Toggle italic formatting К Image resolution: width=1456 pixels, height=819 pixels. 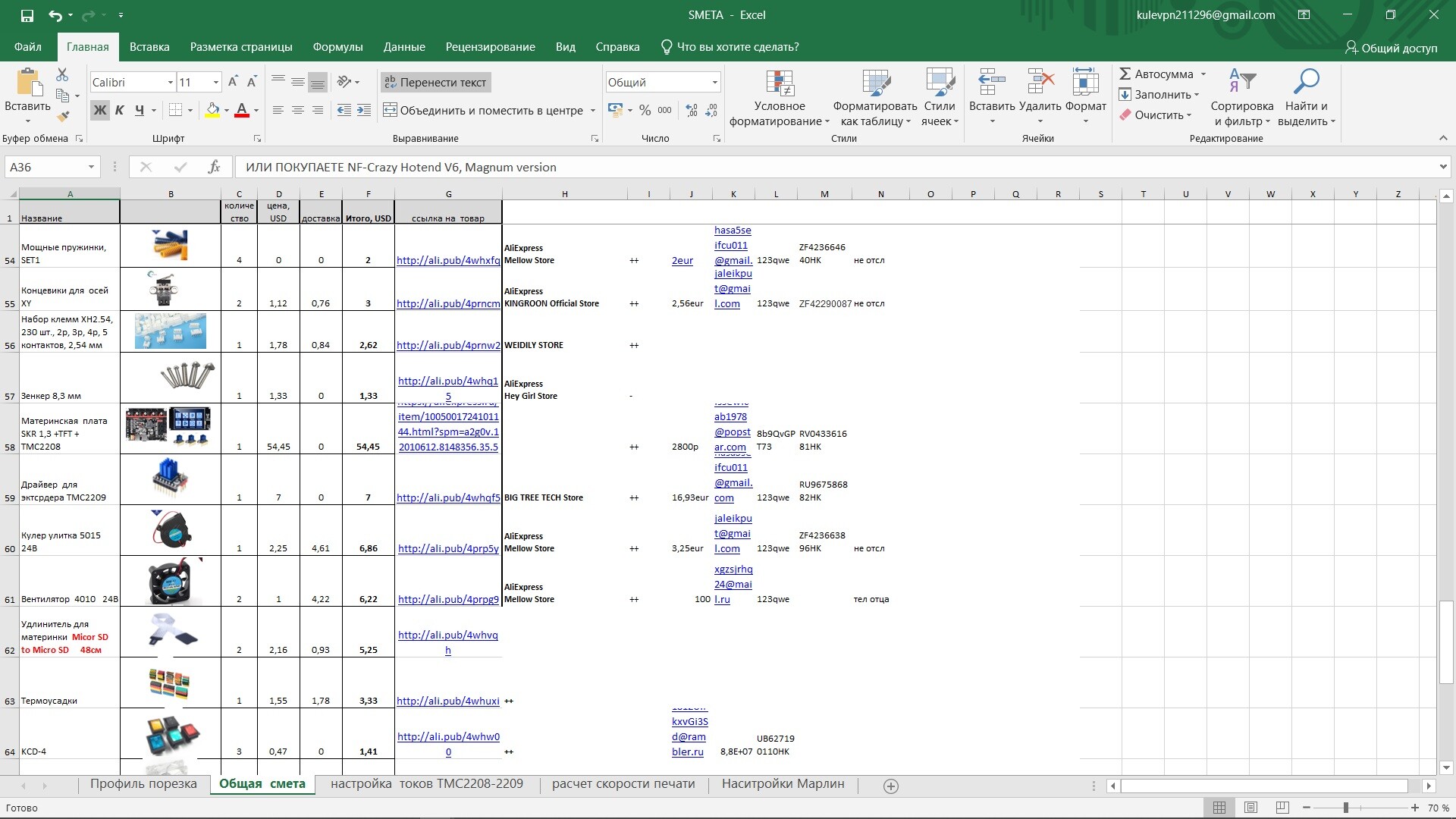click(x=119, y=110)
